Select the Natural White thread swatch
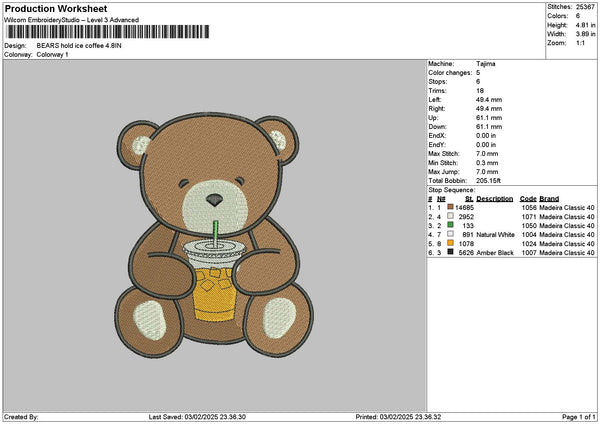 tap(450, 234)
